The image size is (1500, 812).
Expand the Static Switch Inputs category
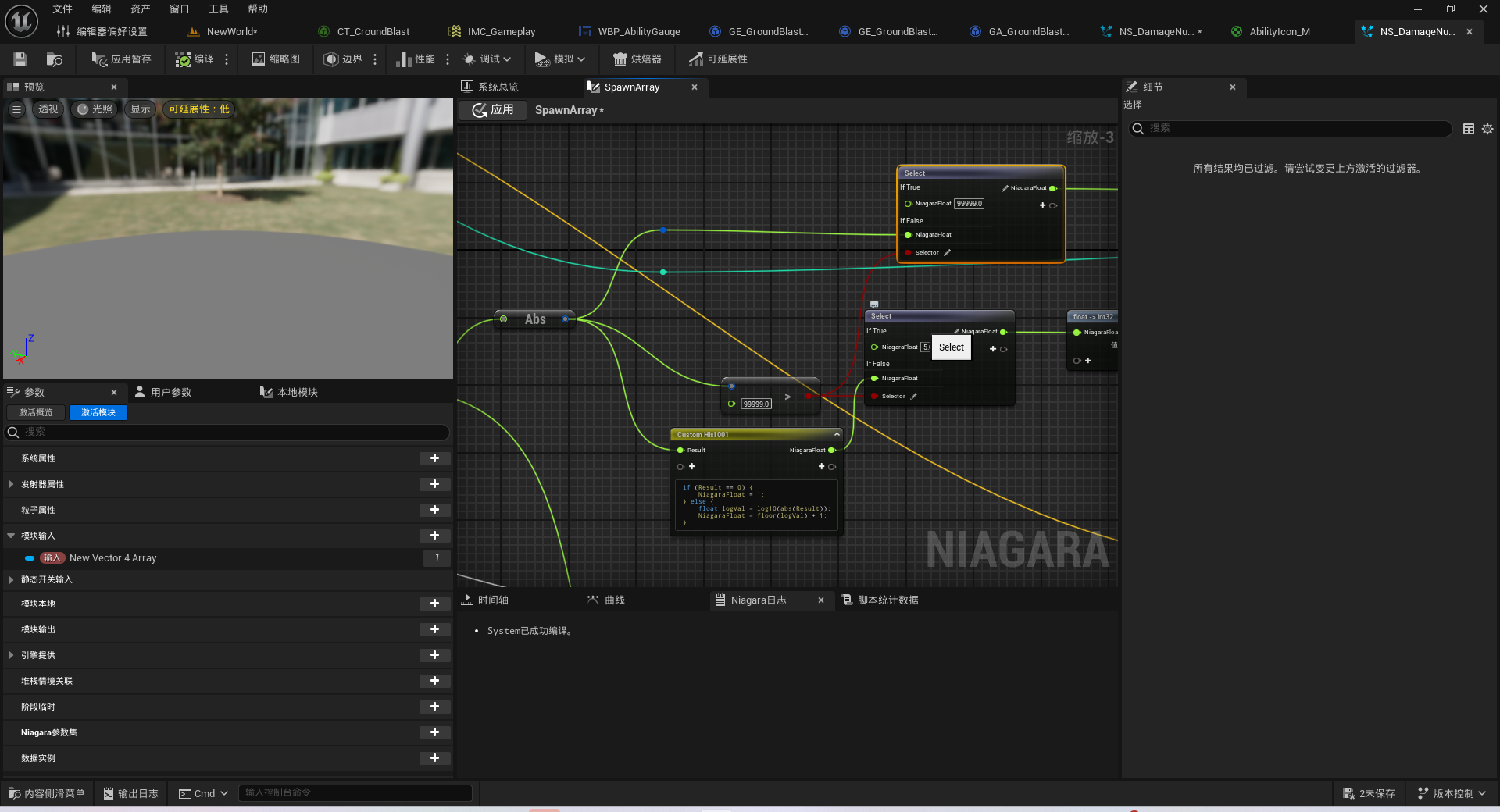pyautogui.click(x=11, y=579)
